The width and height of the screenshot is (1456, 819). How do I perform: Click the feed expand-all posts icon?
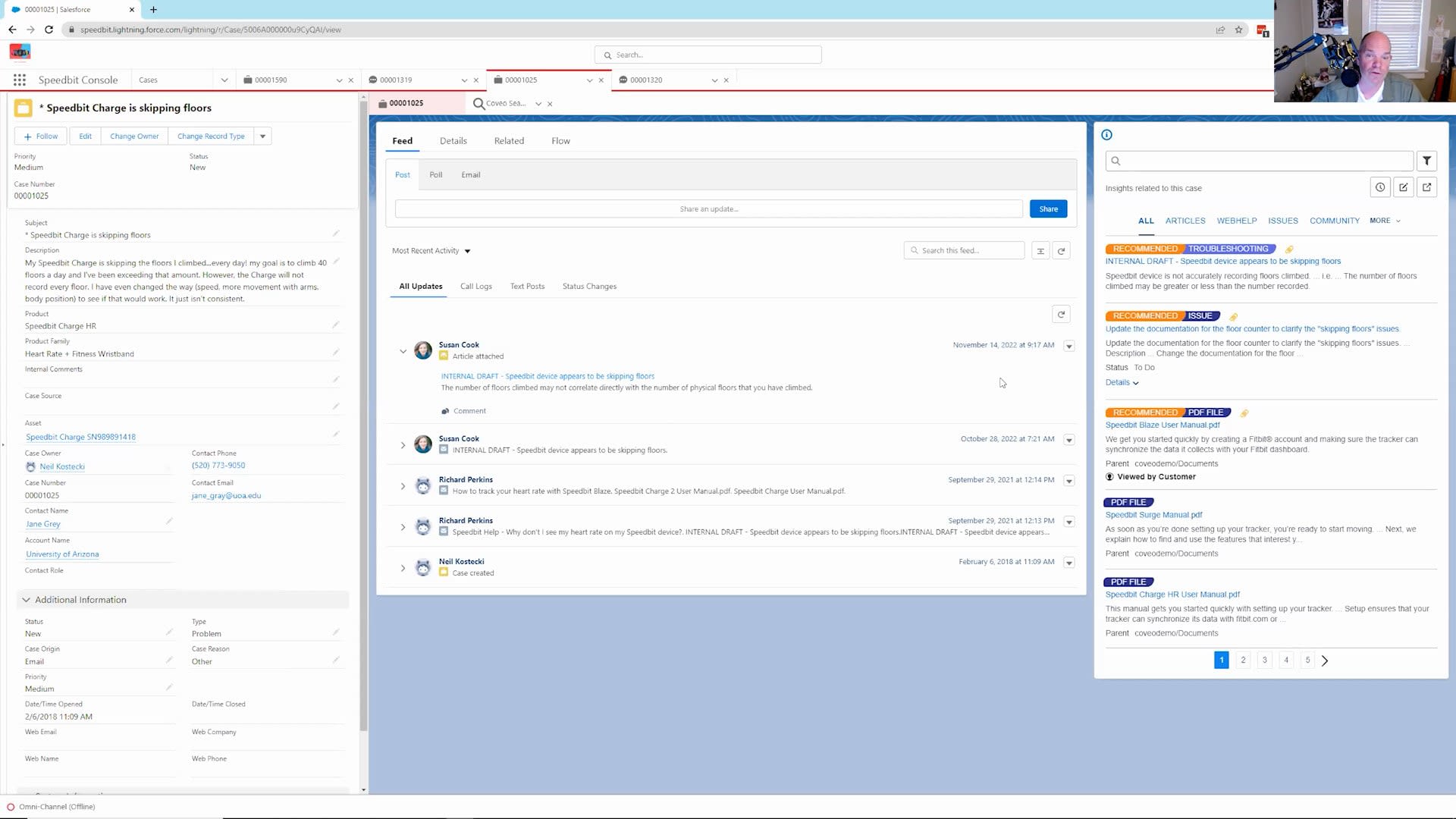pyautogui.click(x=1040, y=251)
